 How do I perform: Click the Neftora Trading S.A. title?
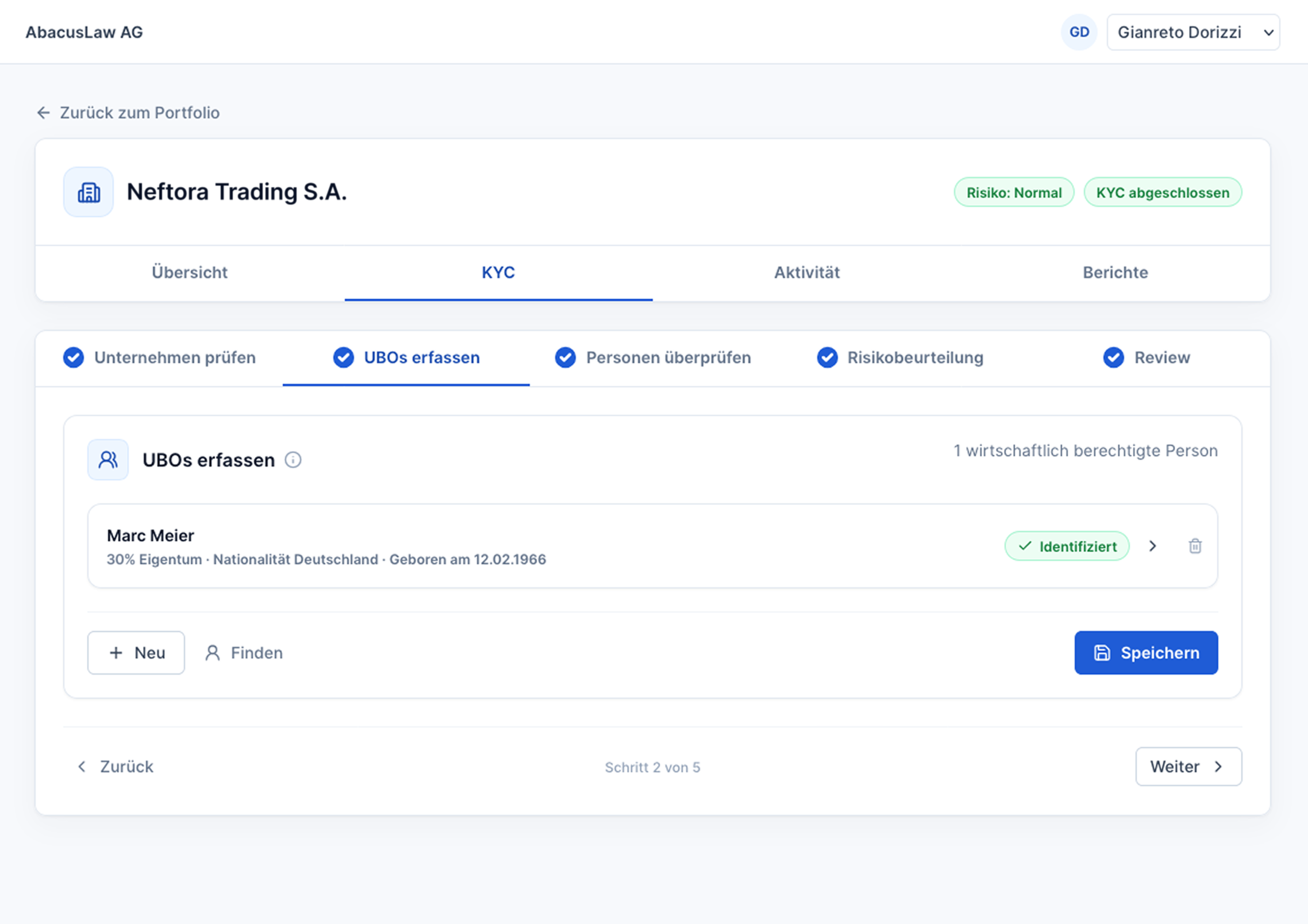(237, 192)
